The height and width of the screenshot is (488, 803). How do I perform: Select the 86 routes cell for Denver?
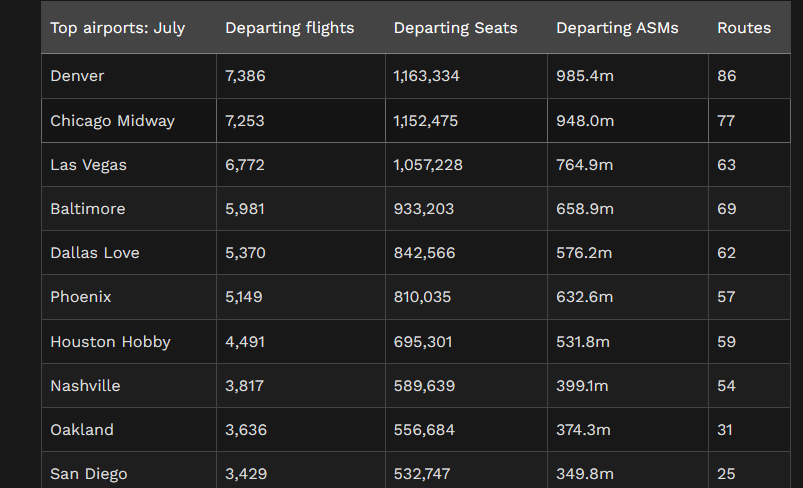click(x=726, y=76)
